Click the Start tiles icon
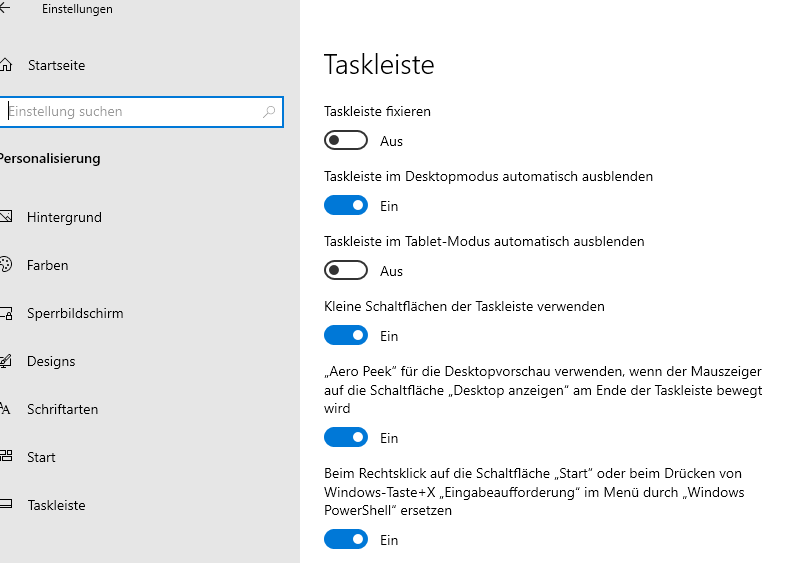Viewport: 811px width, 563px height. click(6, 457)
